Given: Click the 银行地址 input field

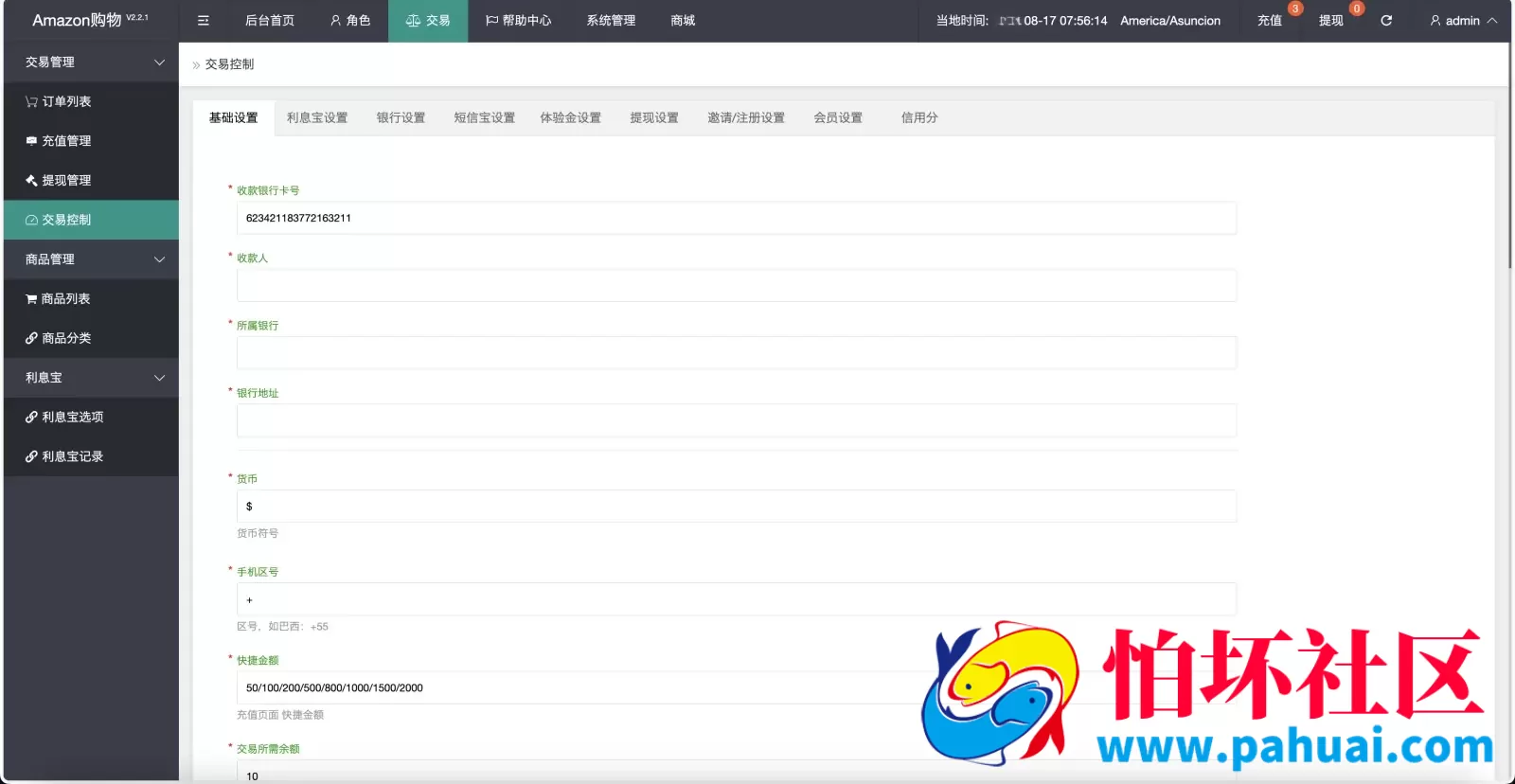Looking at the screenshot, I should 737,420.
